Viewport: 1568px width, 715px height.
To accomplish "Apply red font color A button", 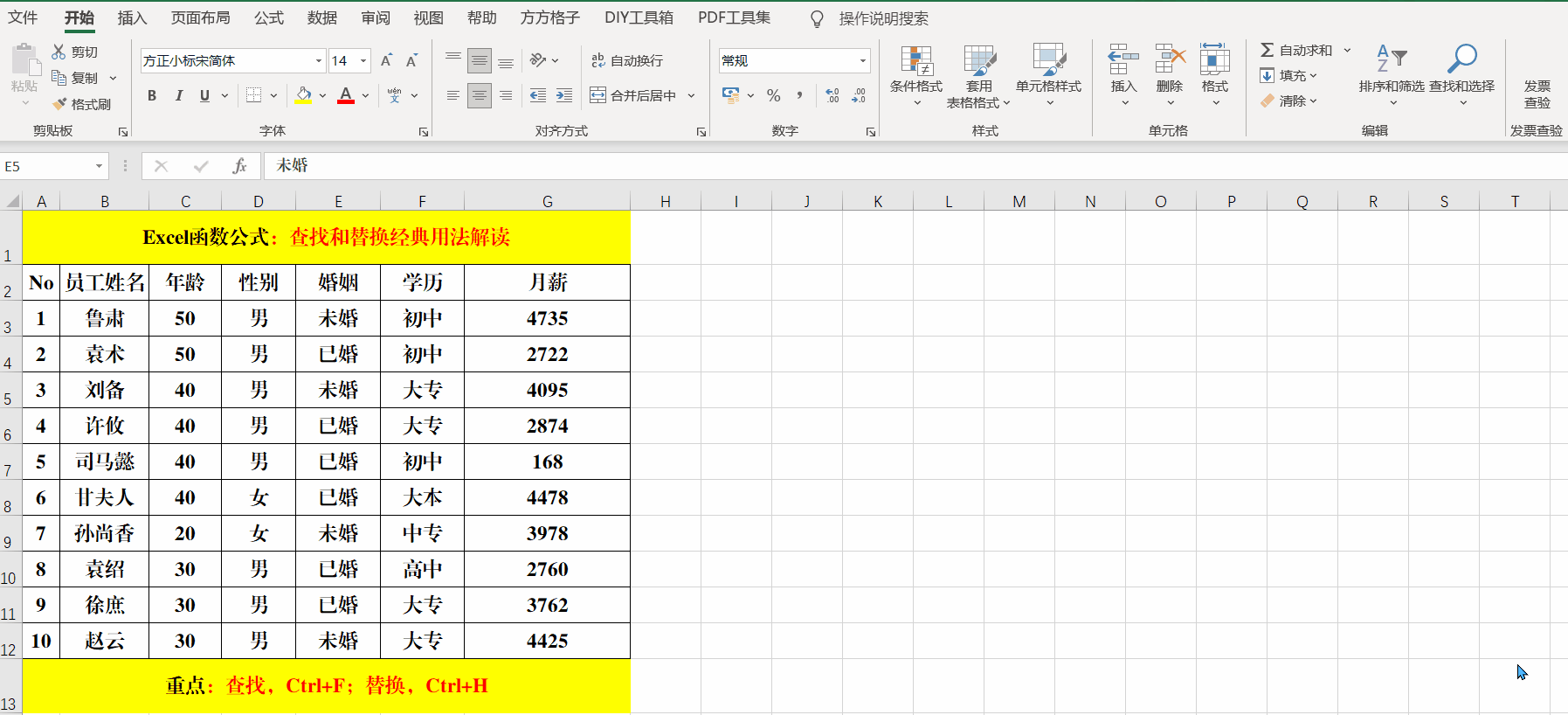I will [x=346, y=95].
